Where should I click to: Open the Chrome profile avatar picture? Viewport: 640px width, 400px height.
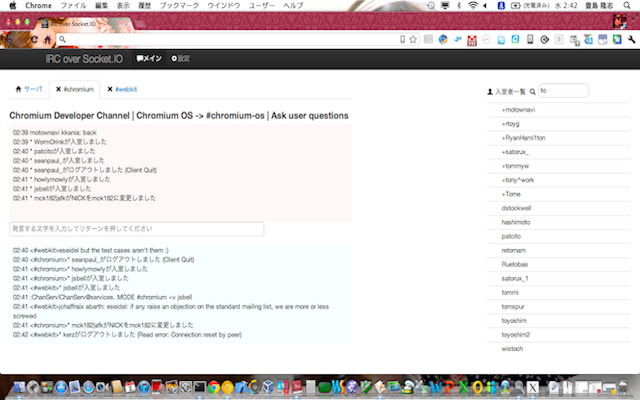point(619,21)
